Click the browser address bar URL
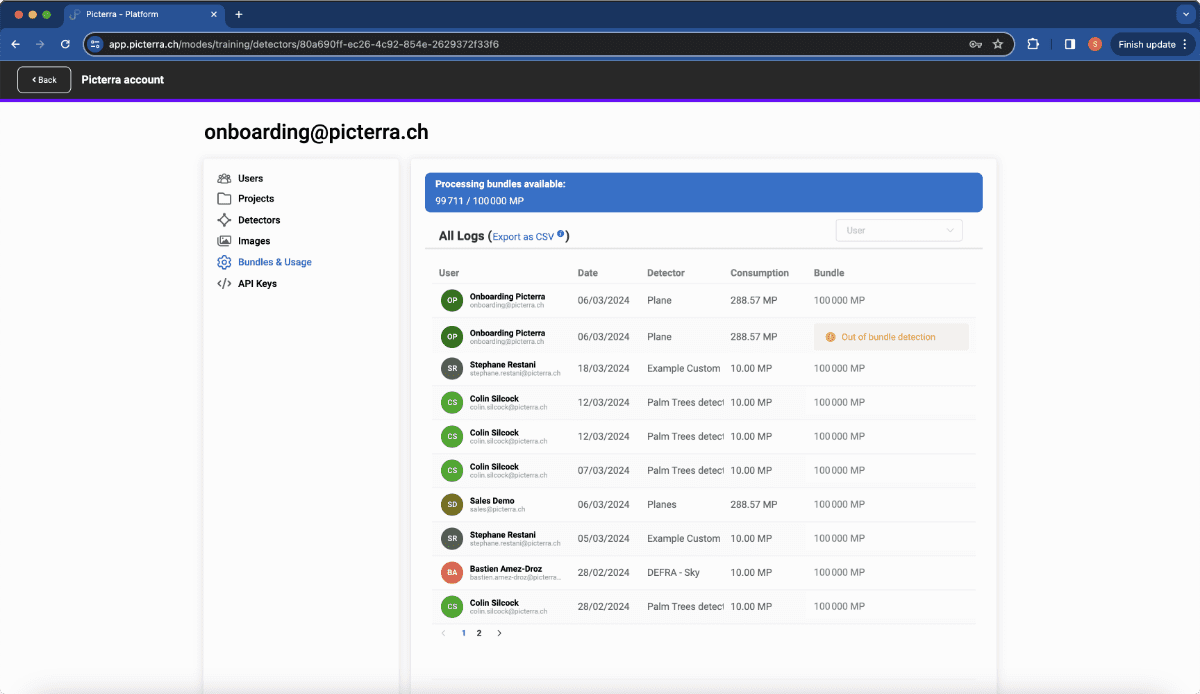Image resolution: width=1200 pixels, height=694 pixels. (x=304, y=44)
